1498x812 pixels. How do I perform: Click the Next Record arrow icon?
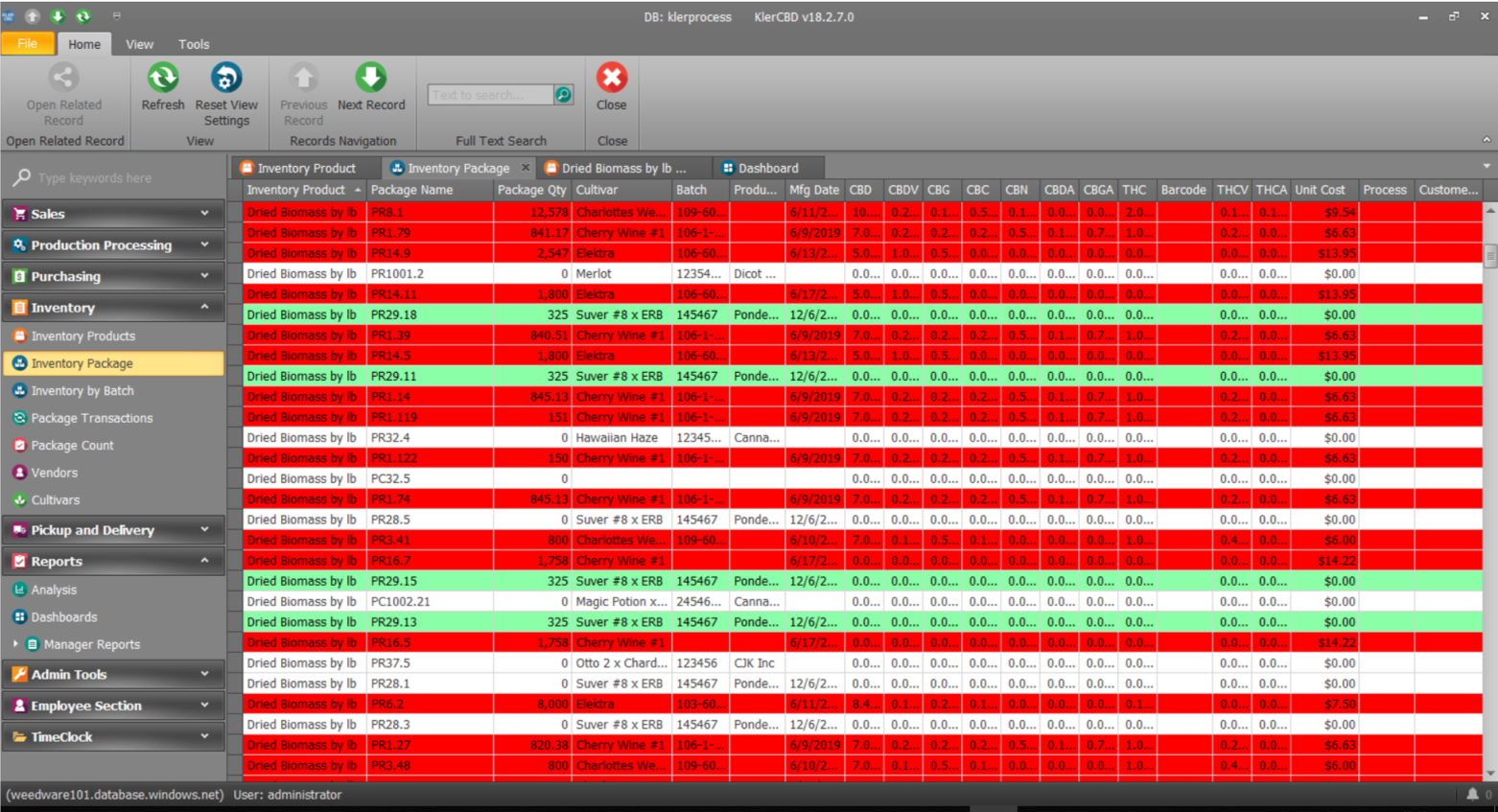click(x=371, y=79)
